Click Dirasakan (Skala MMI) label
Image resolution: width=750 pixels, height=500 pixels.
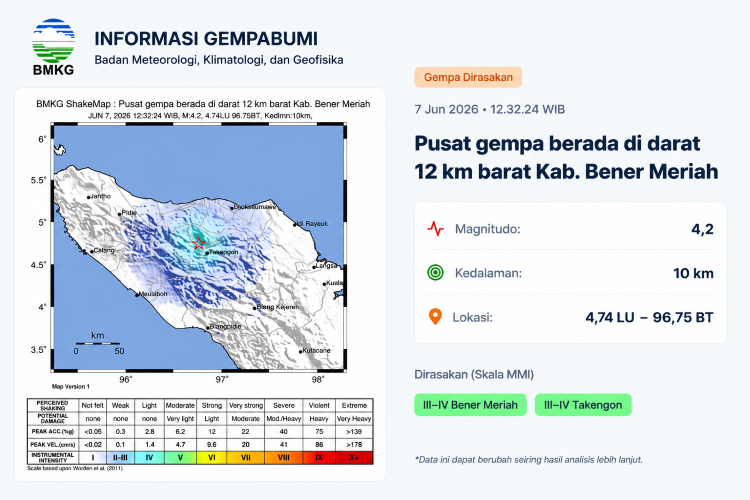(x=474, y=374)
